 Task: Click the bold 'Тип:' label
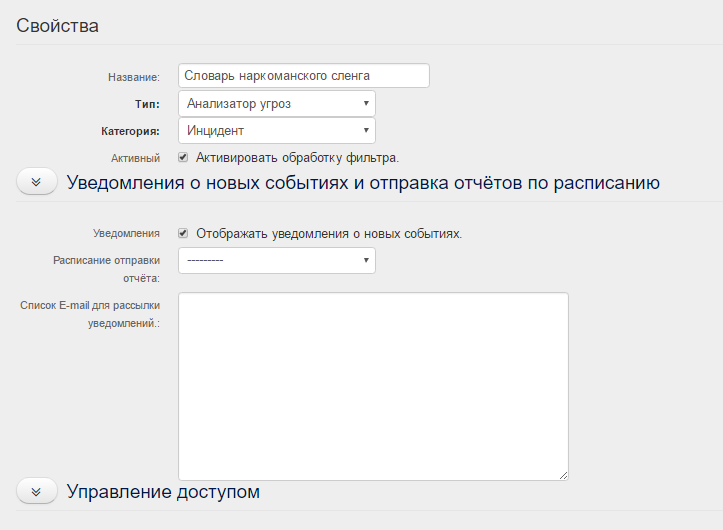147,104
